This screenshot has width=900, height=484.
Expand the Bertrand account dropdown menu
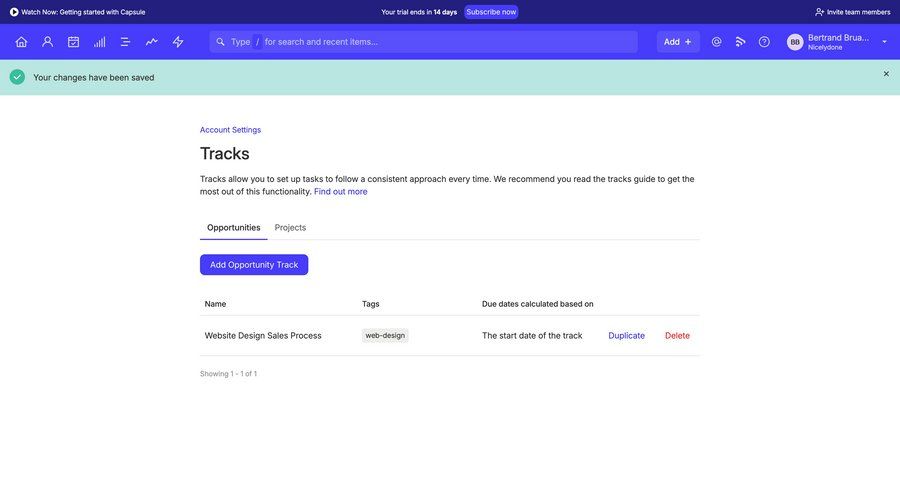(884, 42)
